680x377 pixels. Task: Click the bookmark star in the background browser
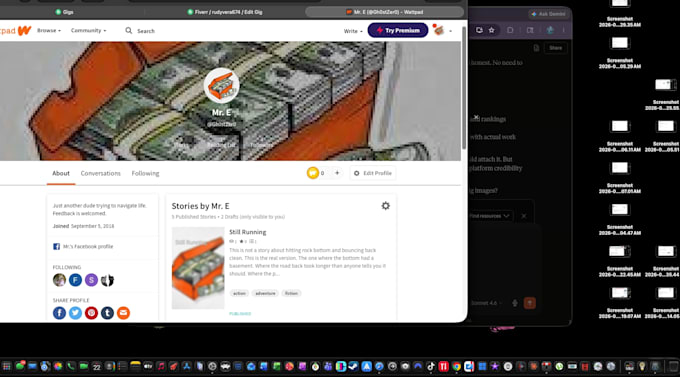(491, 30)
